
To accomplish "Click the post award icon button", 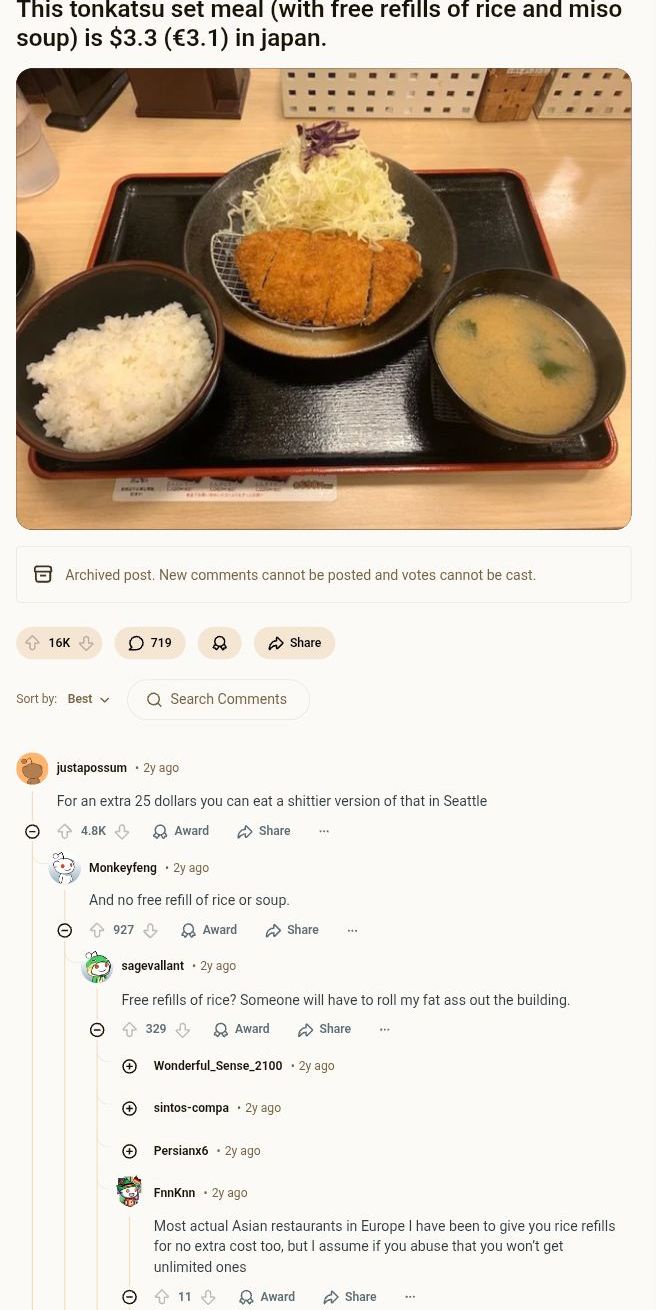I will click(220, 643).
